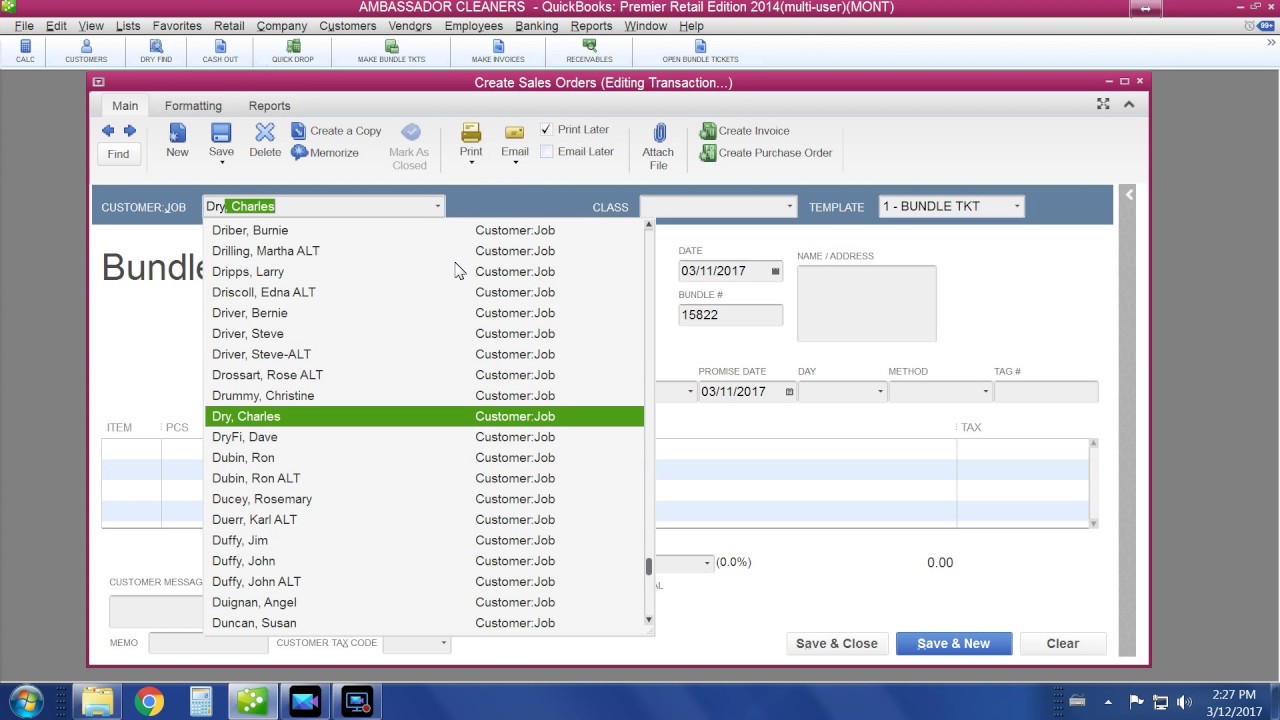Click the New transaction icon
This screenshot has width=1280, height=720.
[177, 133]
